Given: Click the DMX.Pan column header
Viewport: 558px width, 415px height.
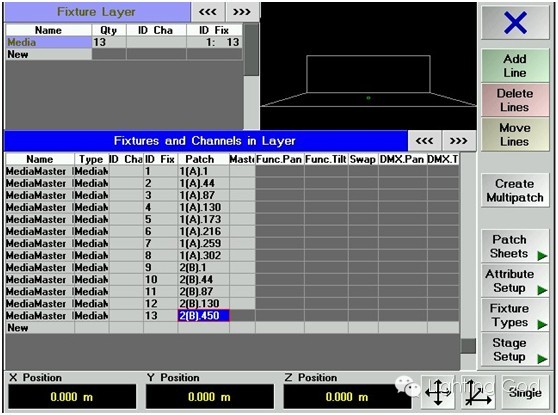Looking at the screenshot, I should click(x=403, y=159).
